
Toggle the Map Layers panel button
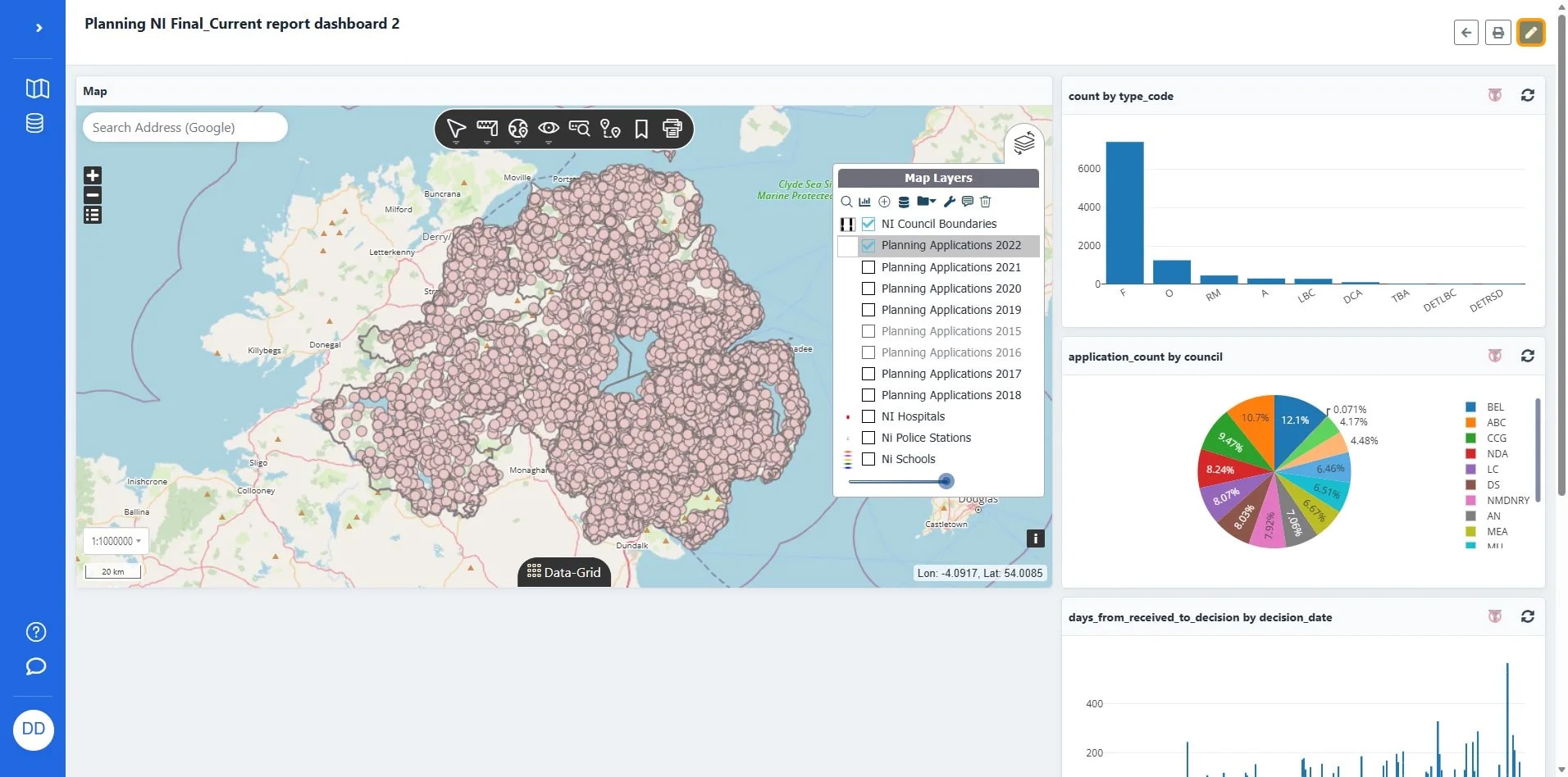[x=1024, y=143]
